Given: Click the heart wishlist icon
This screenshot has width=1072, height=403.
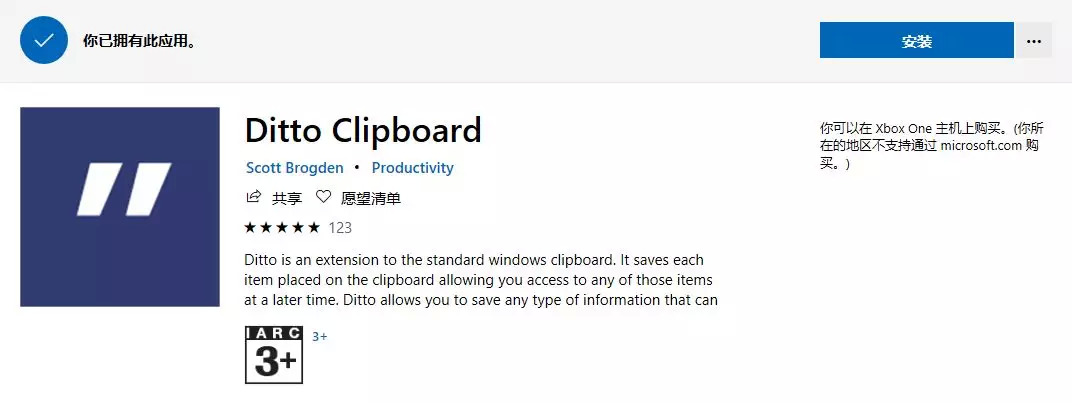Looking at the screenshot, I should coord(323,198).
